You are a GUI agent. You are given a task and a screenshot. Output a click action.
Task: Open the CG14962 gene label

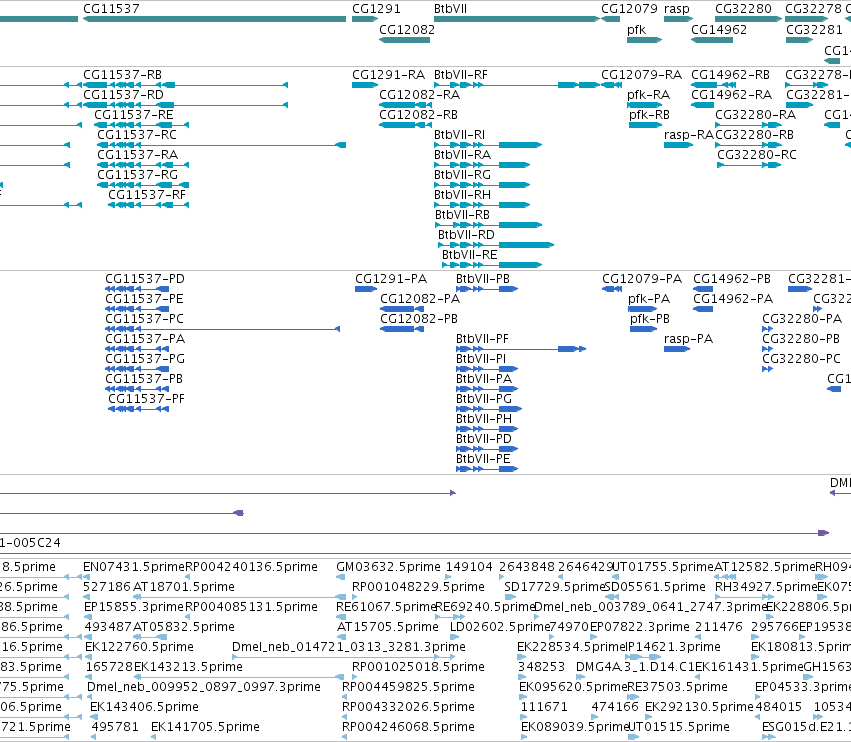719,30
